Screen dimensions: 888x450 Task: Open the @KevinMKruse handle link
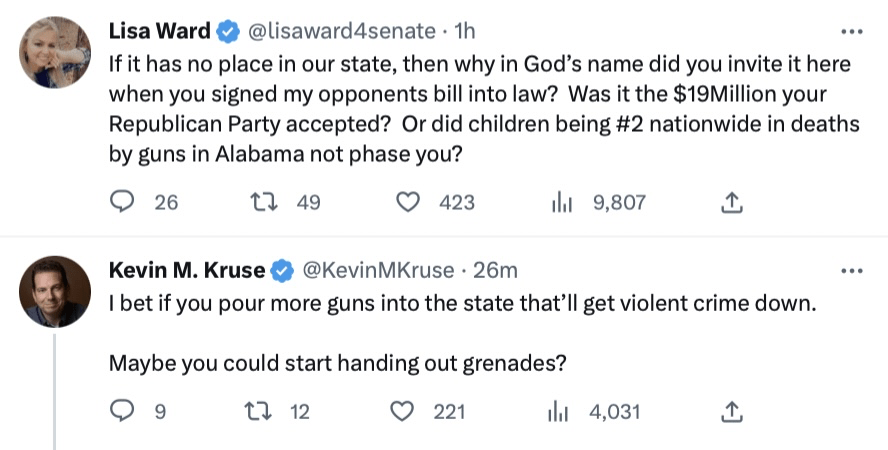point(377,270)
